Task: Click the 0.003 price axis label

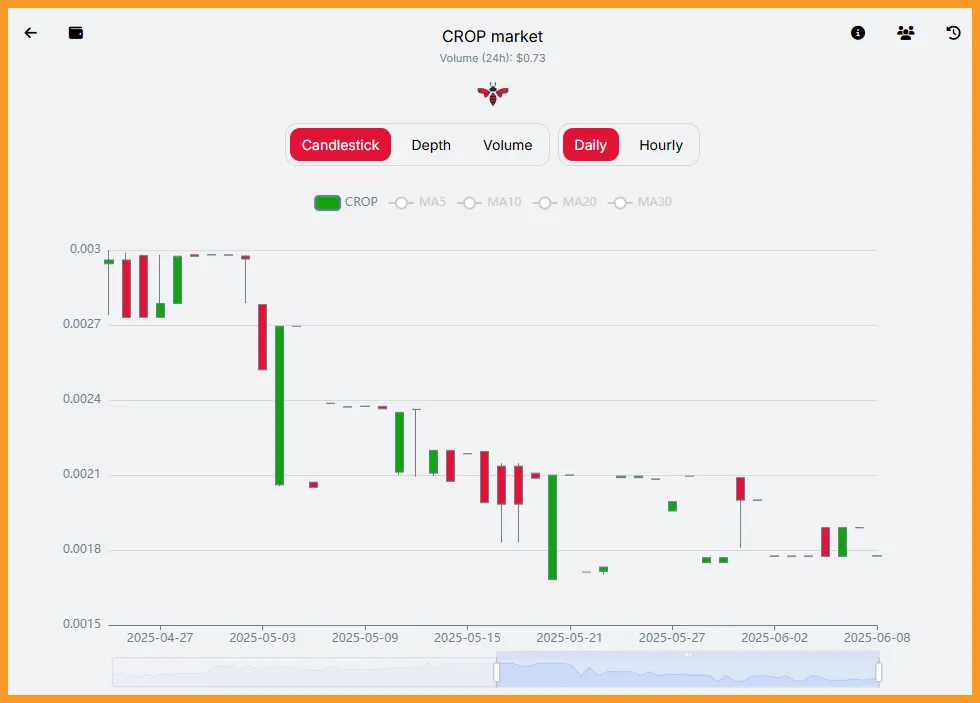Action: point(85,249)
